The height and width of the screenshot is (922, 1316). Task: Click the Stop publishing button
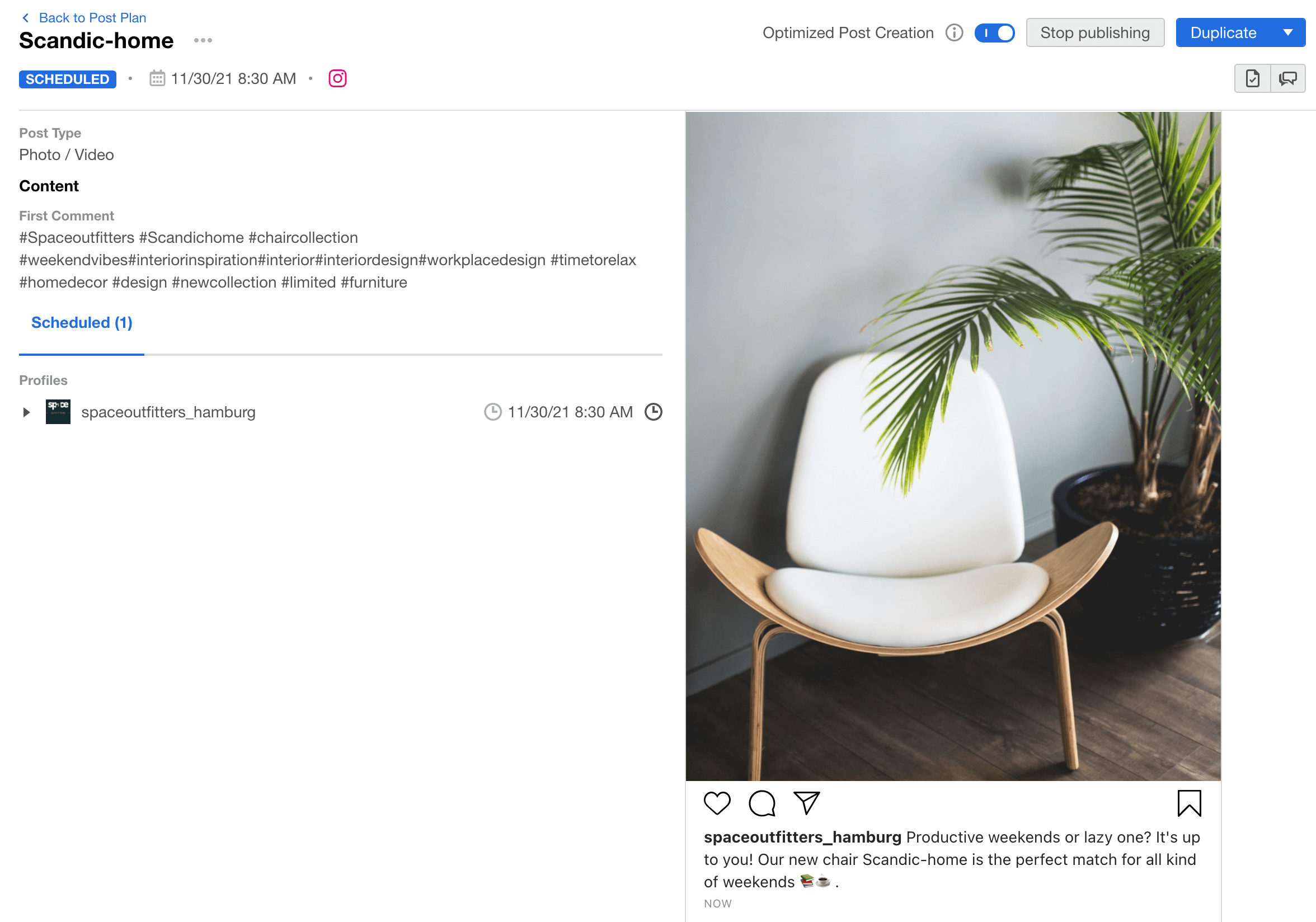click(x=1095, y=32)
